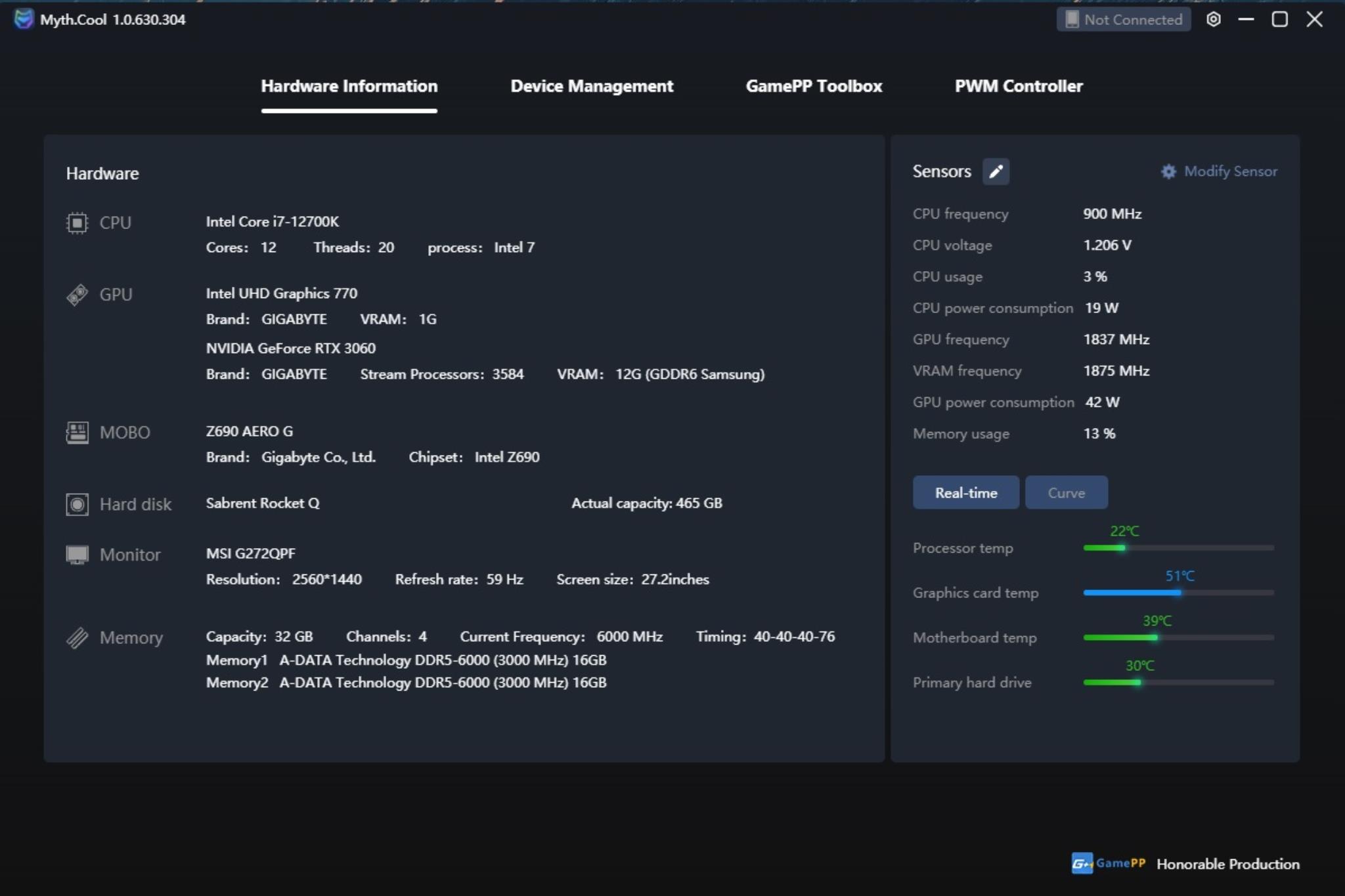The height and width of the screenshot is (896, 1345).
Task: Click the GPU power consumption 42 W value
Action: click(1102, 402)
